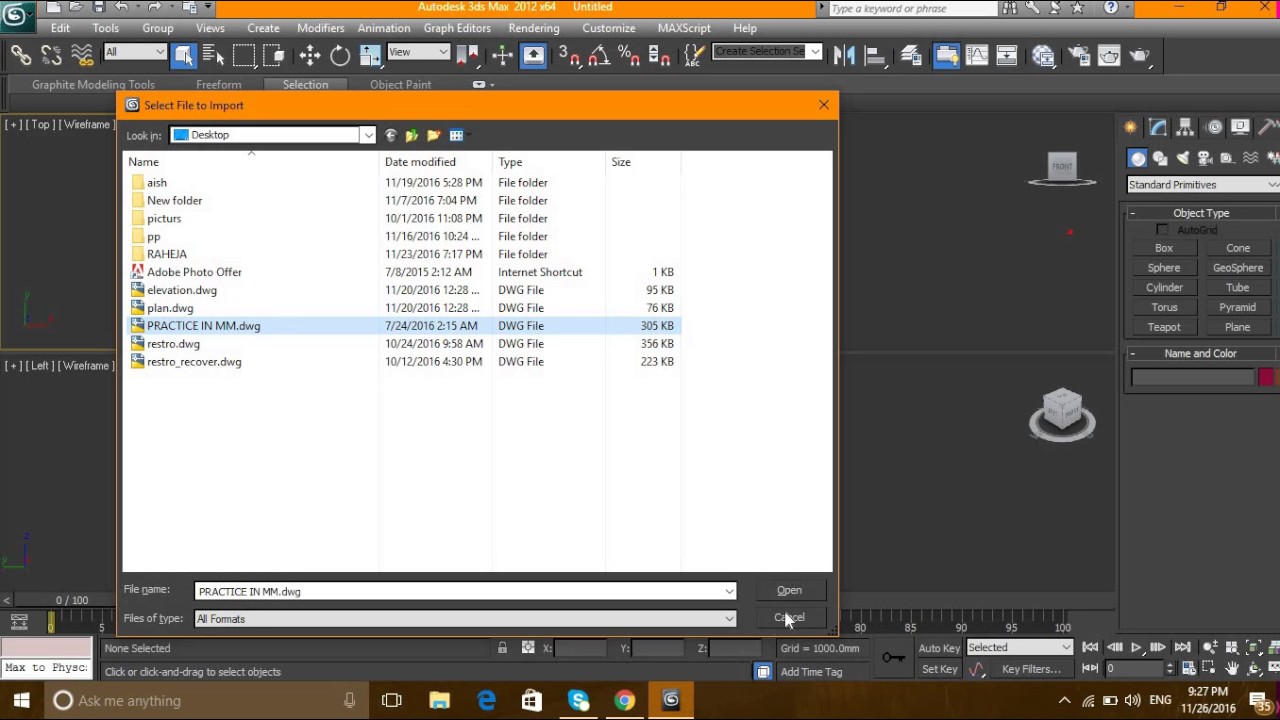
Task: Open Edit Named Selection Sets
Action: tap(694, 55)
